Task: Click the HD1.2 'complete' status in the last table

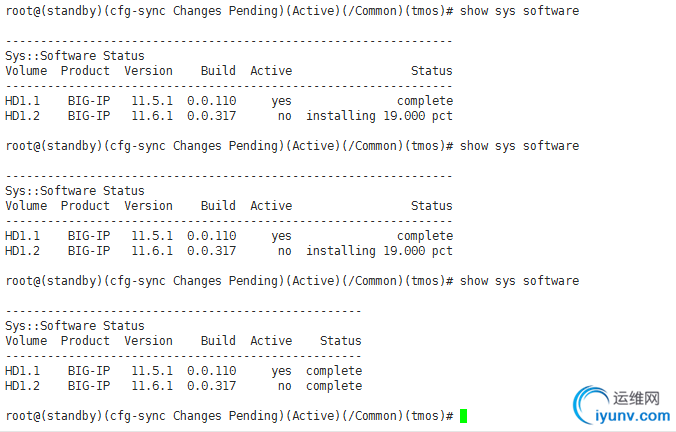Action: coord(334,386)
